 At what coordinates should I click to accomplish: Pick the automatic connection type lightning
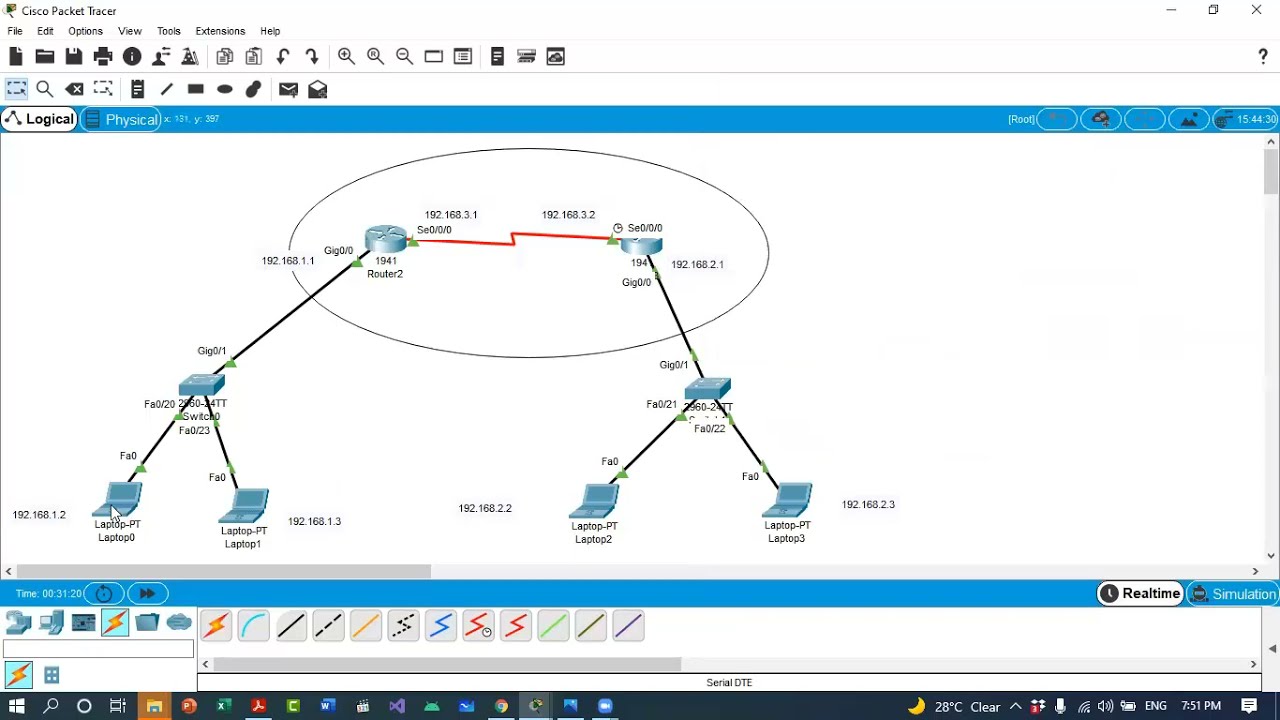(216, 627)
